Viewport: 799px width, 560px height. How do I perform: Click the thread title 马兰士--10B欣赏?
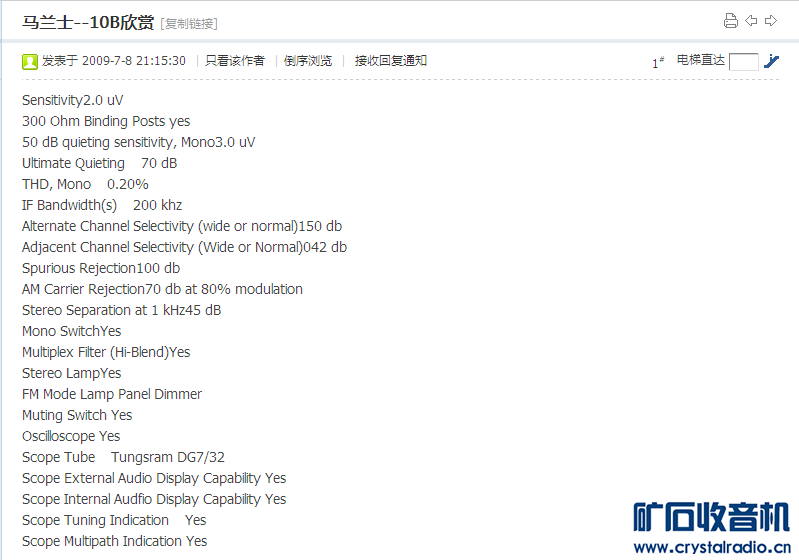tap(88, 22)
